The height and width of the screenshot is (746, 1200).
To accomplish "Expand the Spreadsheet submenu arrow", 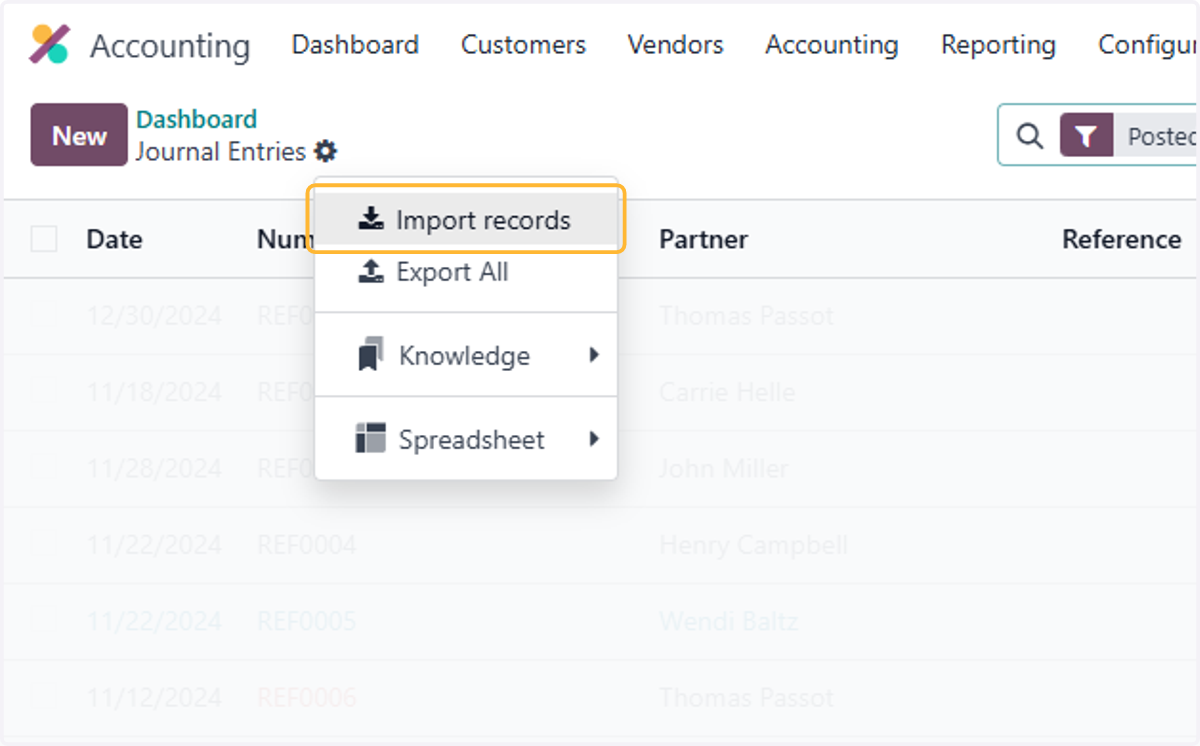I will coord(594,439).
